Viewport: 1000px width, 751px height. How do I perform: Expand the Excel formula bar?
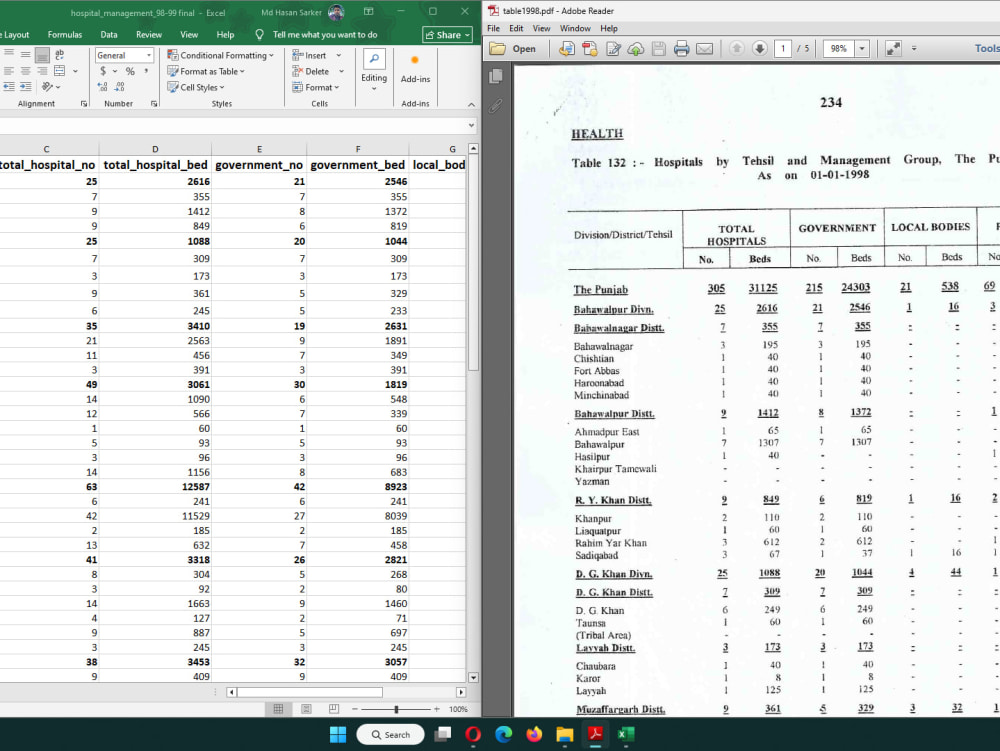coord(471,126)
